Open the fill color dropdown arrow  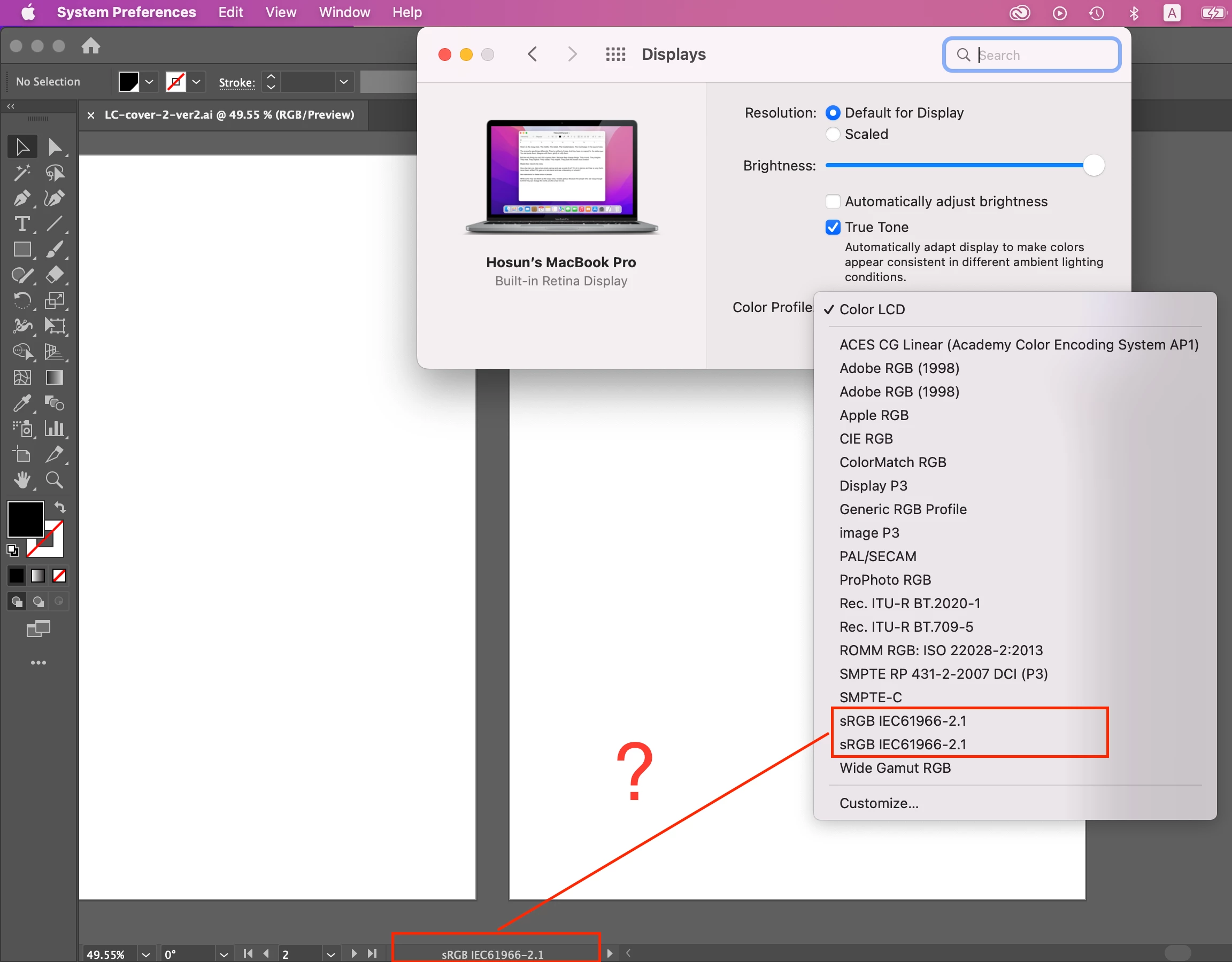coord(150,82)
